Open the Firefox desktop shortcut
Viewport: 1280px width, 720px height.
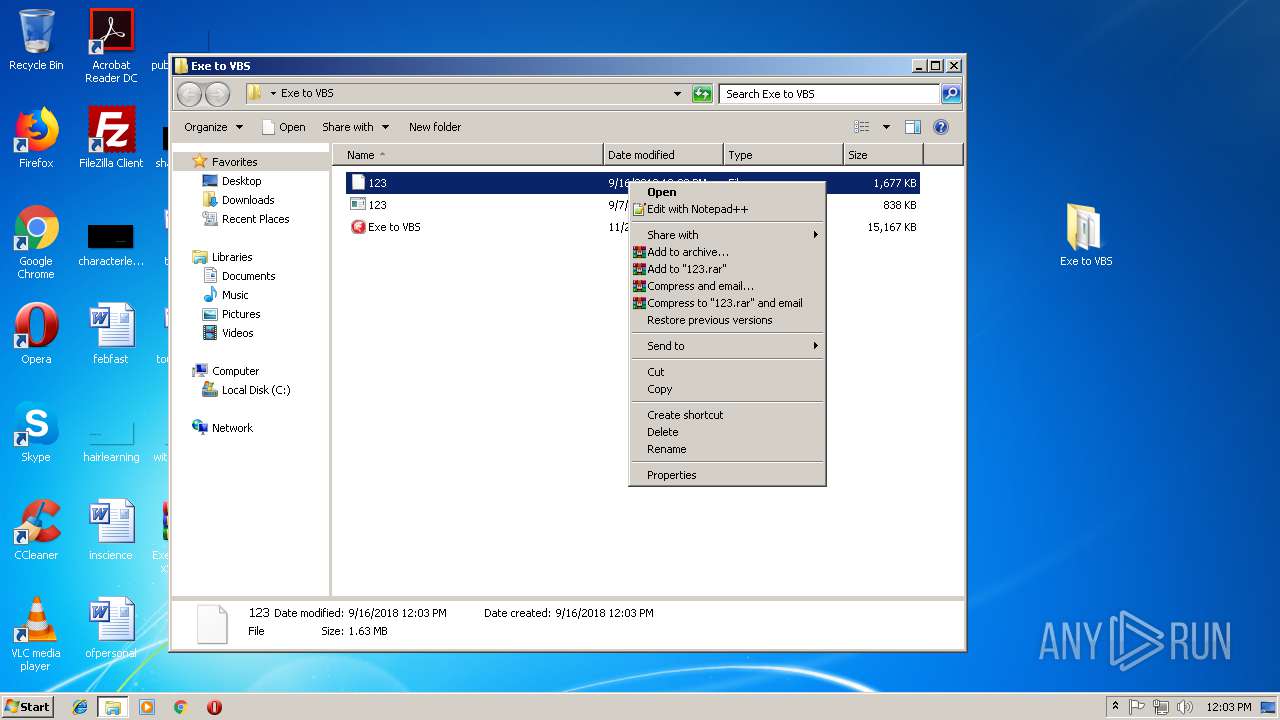coord(36,138)
